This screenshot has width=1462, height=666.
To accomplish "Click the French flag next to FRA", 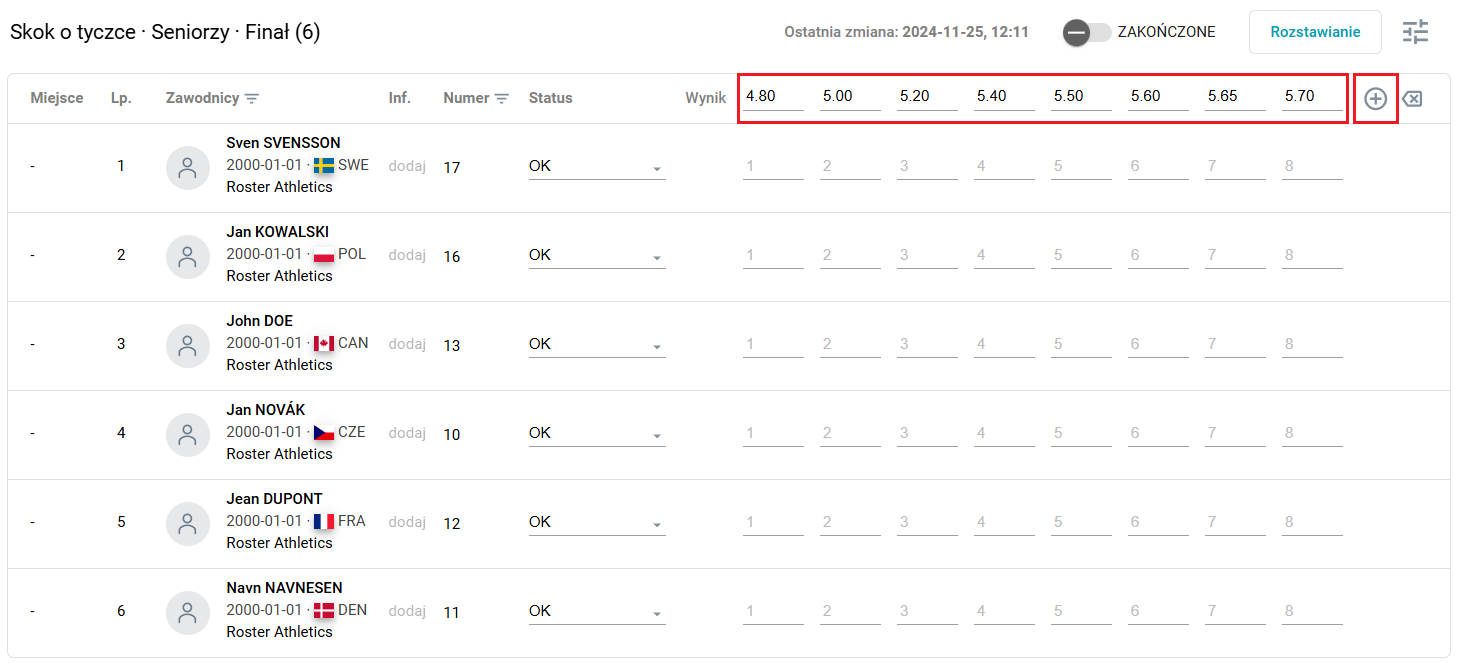I will click(324, 522).
